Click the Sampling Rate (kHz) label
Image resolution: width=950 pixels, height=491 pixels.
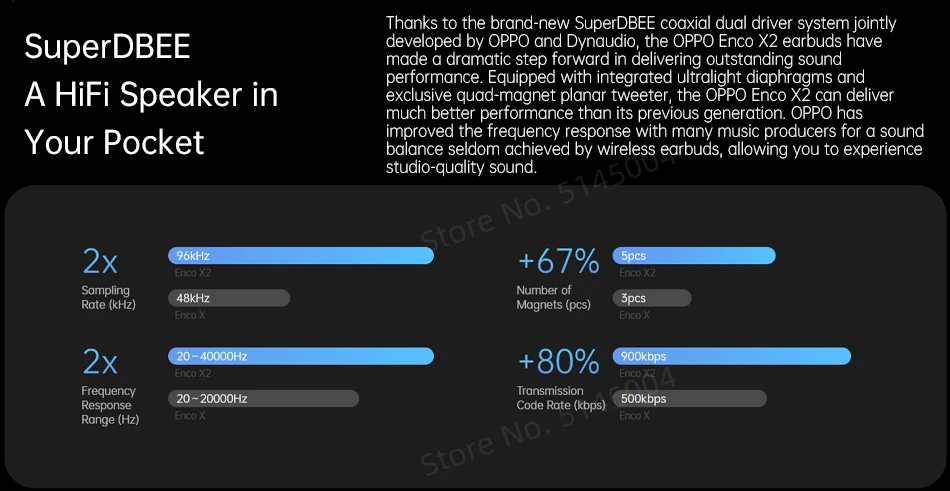coord(108,297)
